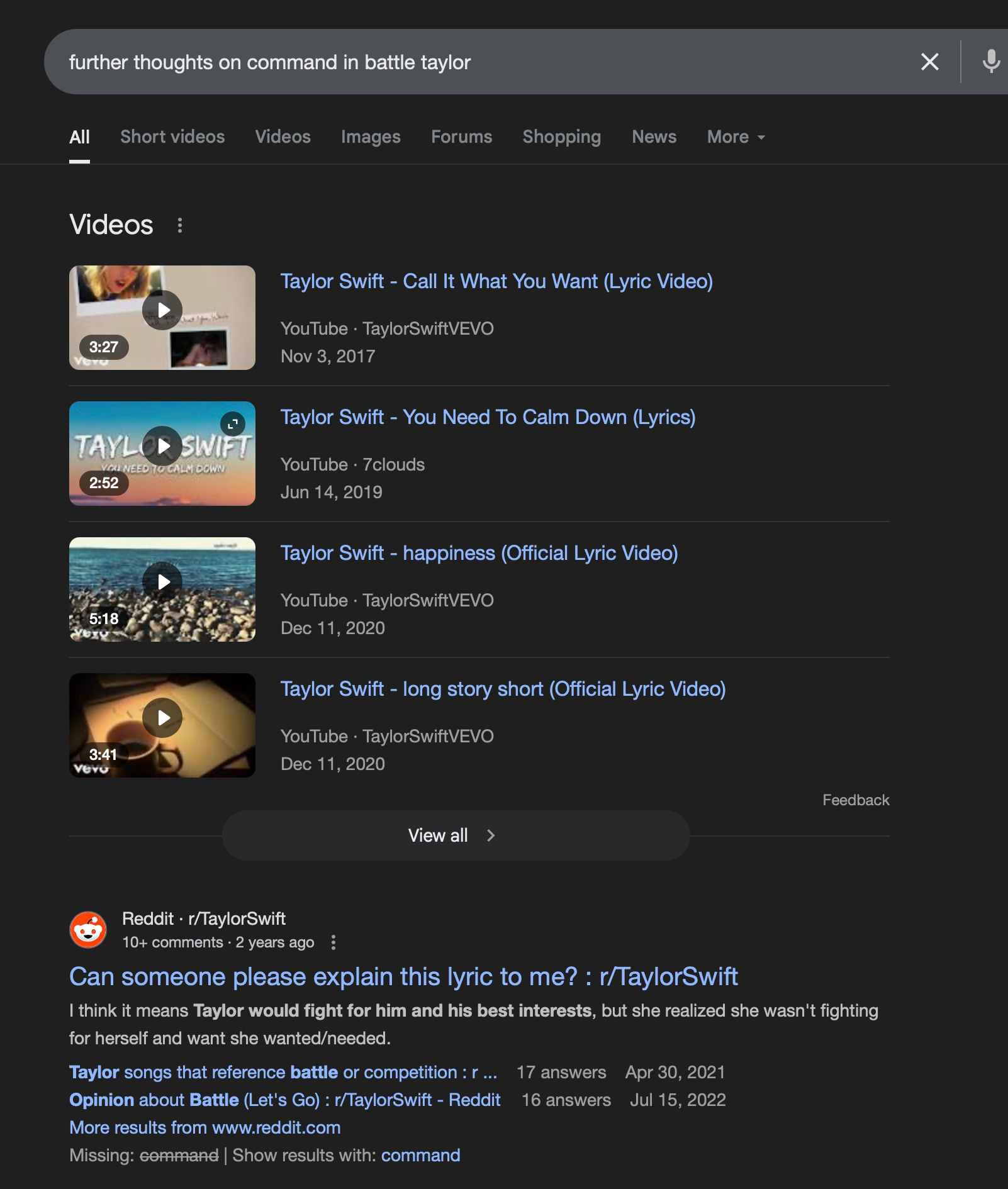Switch to the Short videos tab
1008x1189 pixels.
172,137
